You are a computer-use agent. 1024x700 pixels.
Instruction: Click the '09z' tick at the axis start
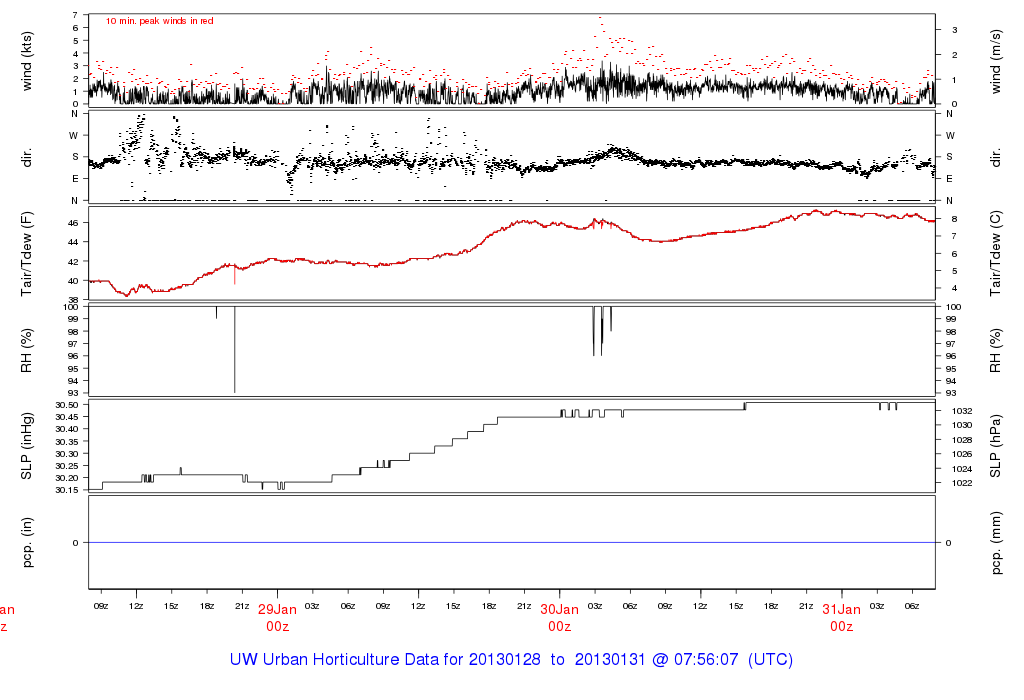coord(101,606)
